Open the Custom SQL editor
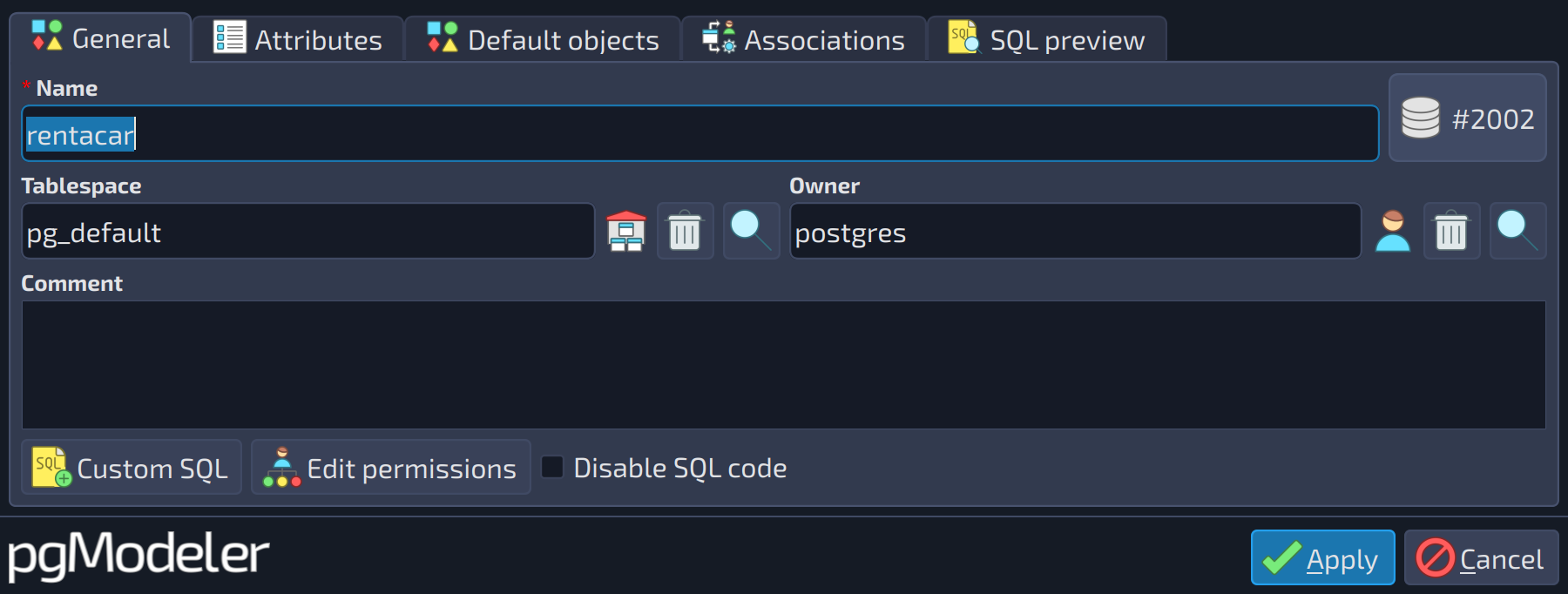This screenshot has width=1568, height=594. (132, 468)
